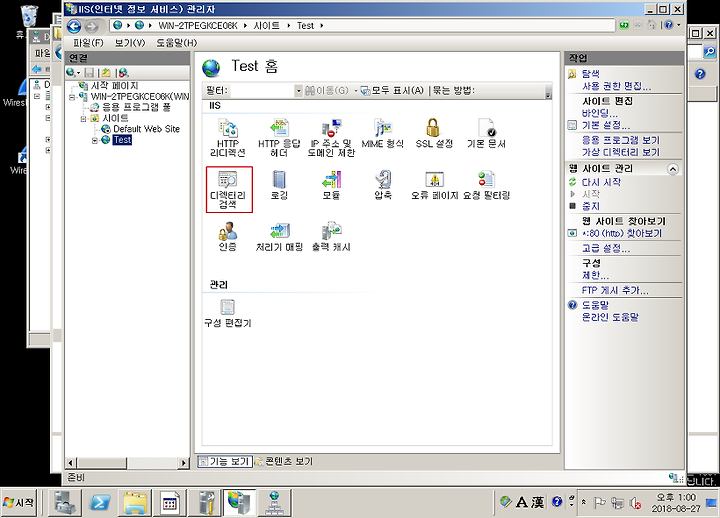Open the 파일(F) menu
This screenshot has width=720, height=518.
(88, 43)
